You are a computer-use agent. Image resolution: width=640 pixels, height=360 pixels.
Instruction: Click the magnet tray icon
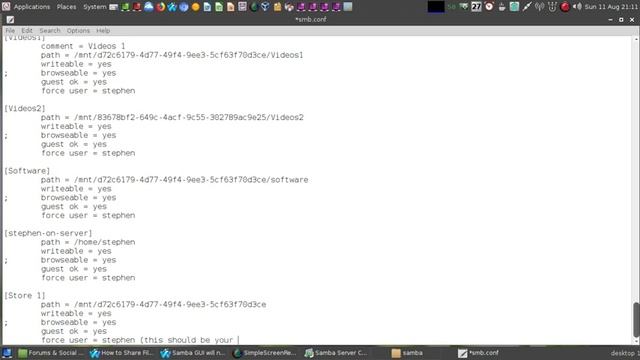(552, 7)
